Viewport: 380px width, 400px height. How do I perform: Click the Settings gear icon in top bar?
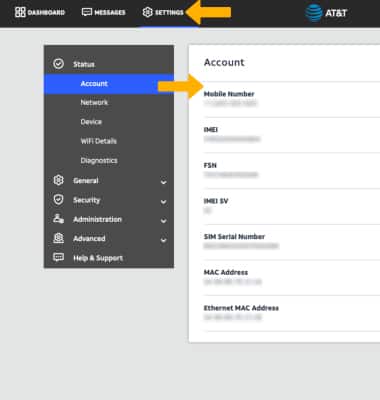pyautogui.click(x=147, y=12)
